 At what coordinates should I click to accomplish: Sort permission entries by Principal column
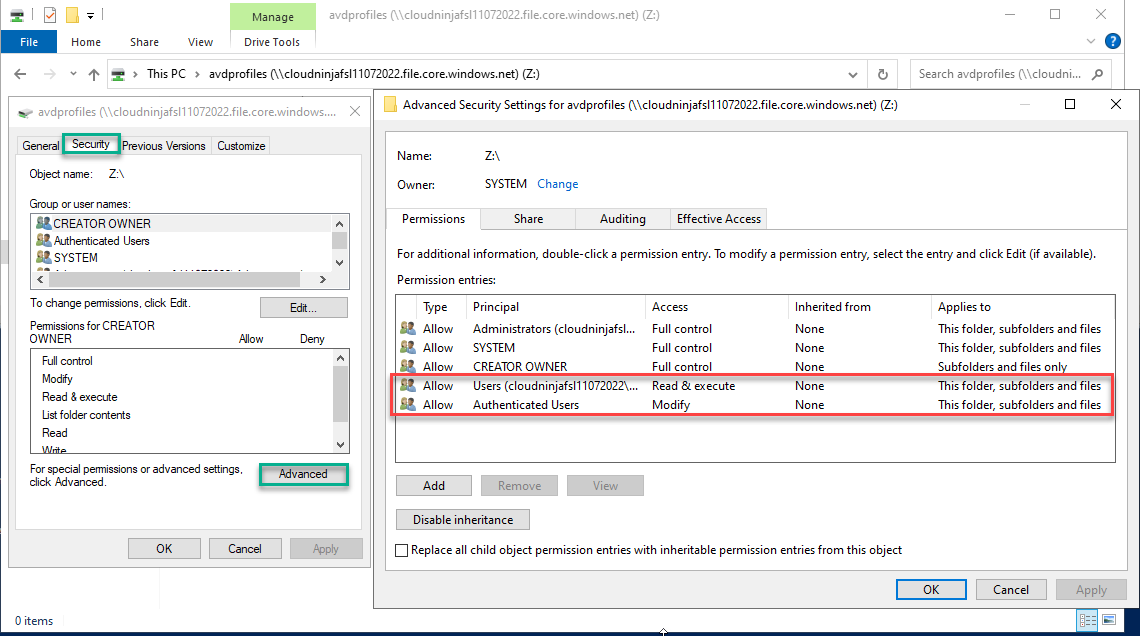point(555,307)
